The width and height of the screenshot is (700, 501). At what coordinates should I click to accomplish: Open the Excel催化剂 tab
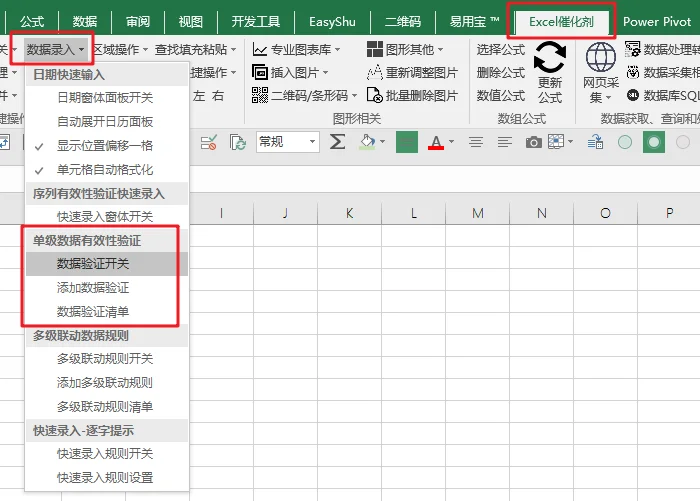pos(562,21)
